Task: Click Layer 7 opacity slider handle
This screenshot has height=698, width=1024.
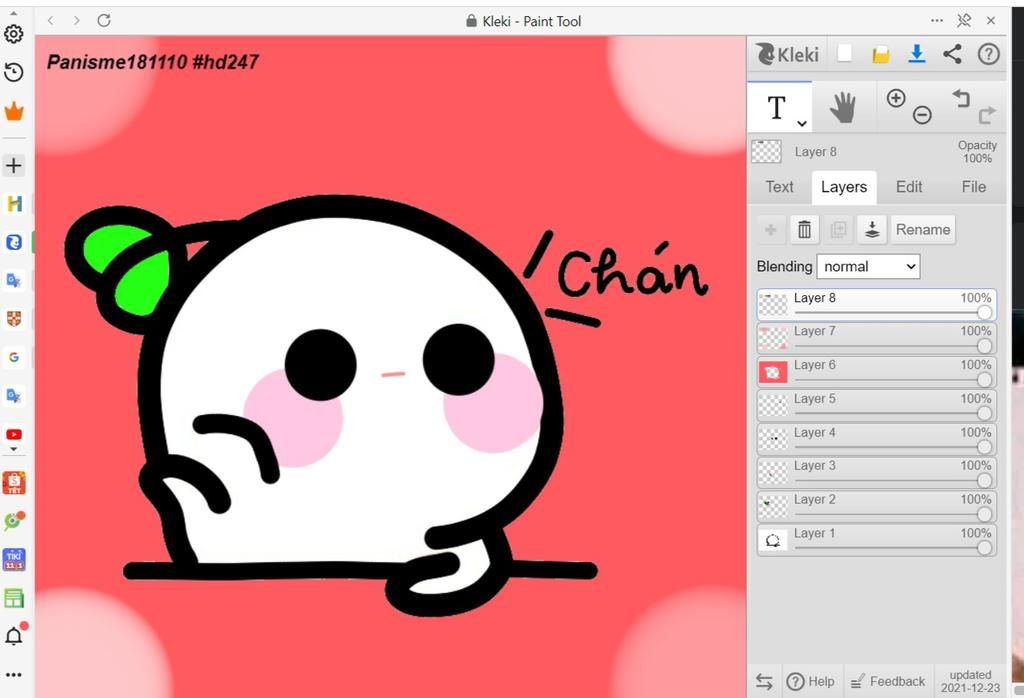Action: 984,346
